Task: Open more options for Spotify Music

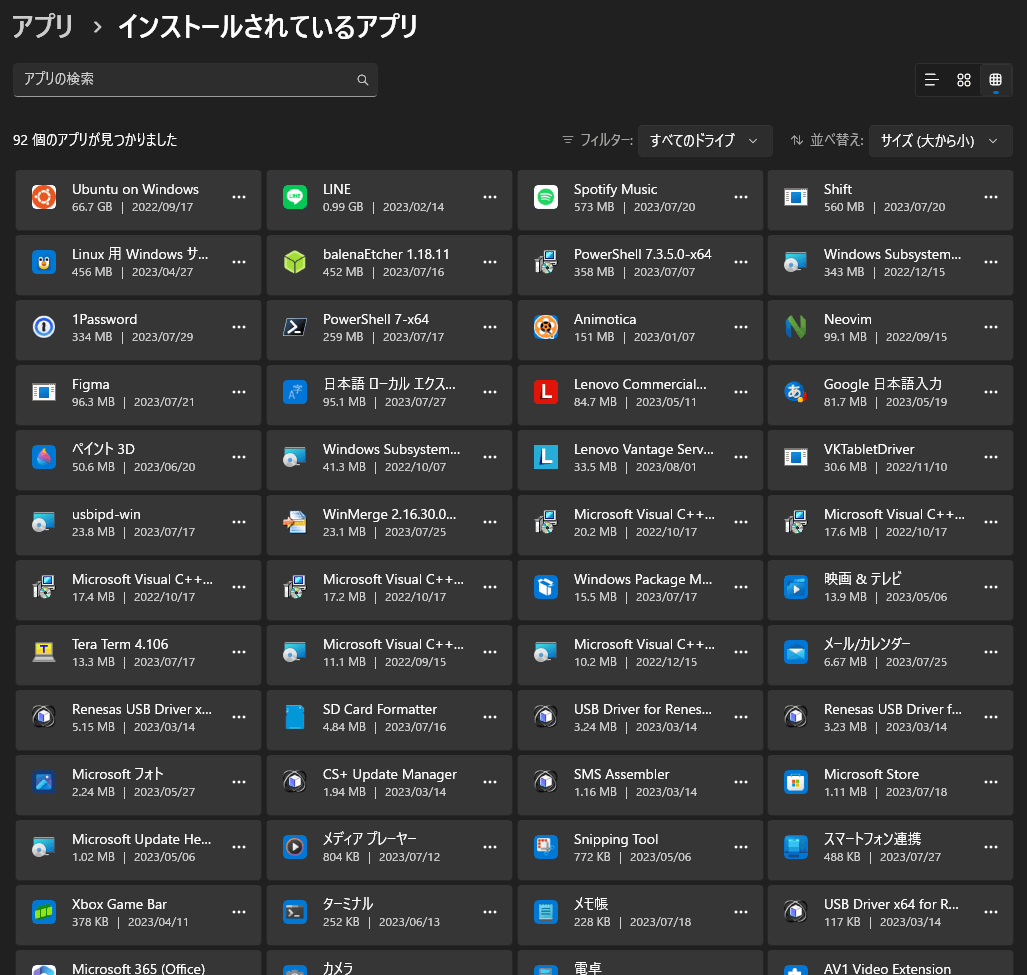Action: [741, 197]
